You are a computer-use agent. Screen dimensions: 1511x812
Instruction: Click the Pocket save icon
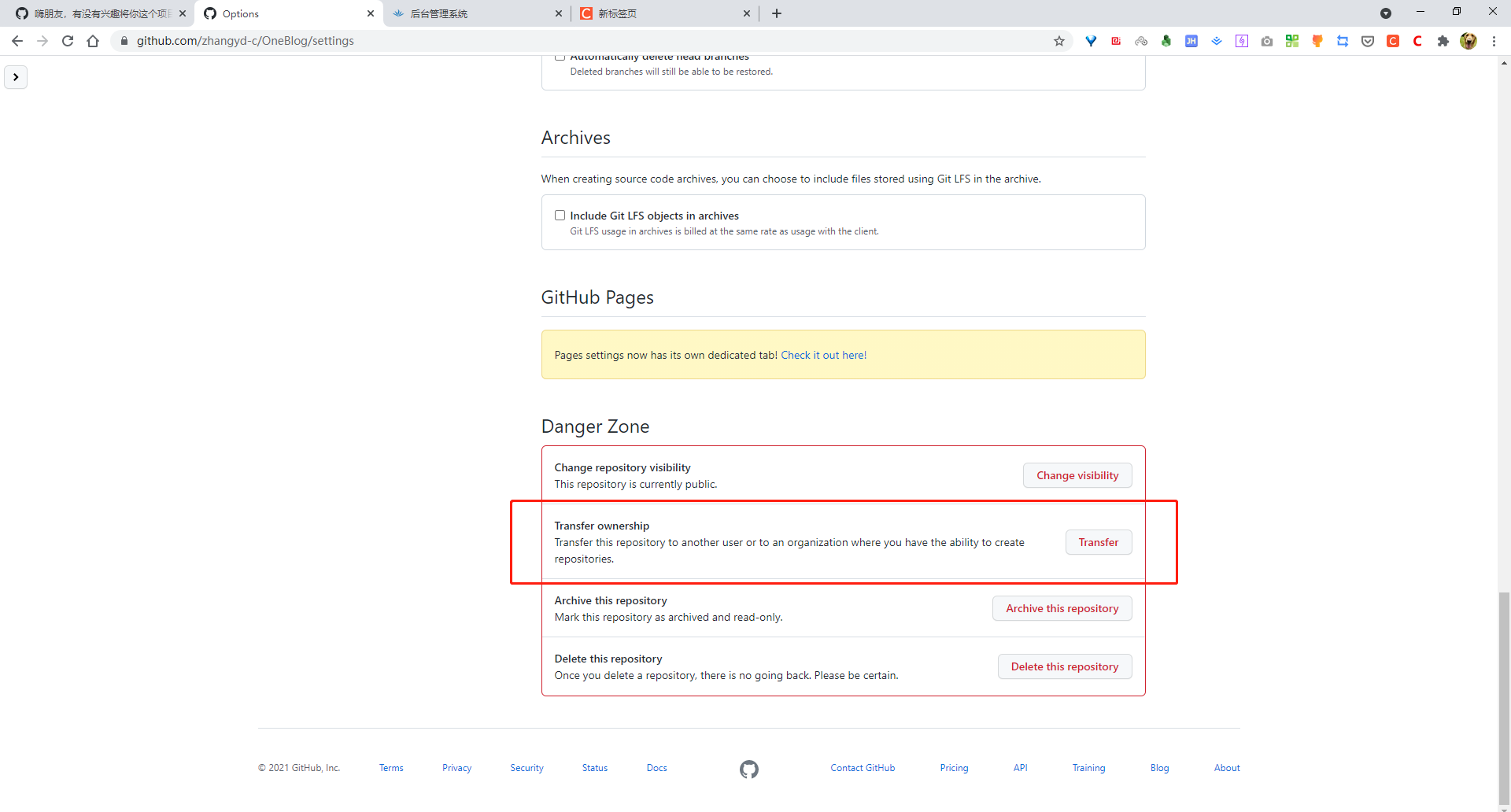1368,40
